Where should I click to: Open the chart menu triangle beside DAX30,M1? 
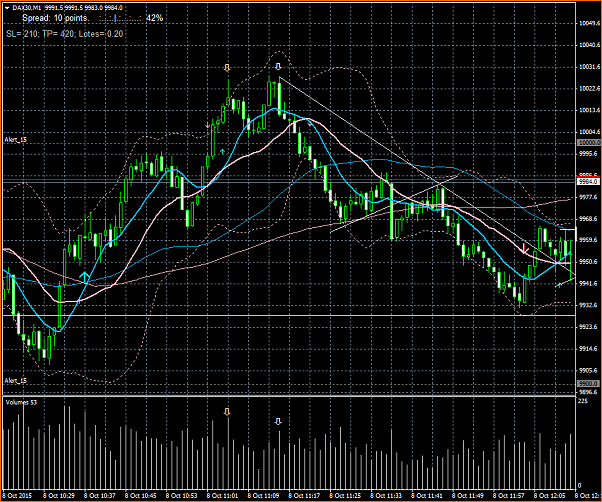[7, 8]
